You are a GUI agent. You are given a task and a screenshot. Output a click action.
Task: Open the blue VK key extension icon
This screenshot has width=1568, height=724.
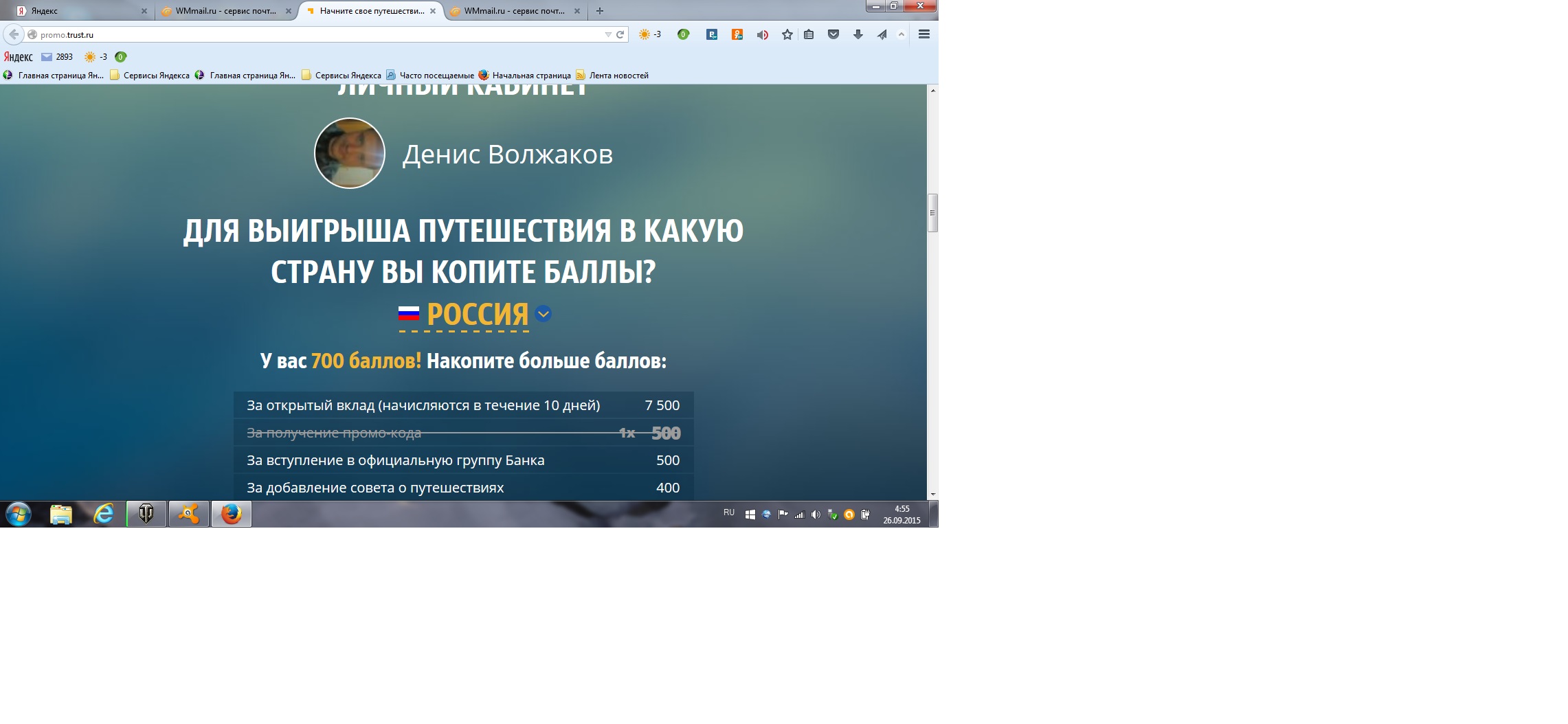click(712, 34)
